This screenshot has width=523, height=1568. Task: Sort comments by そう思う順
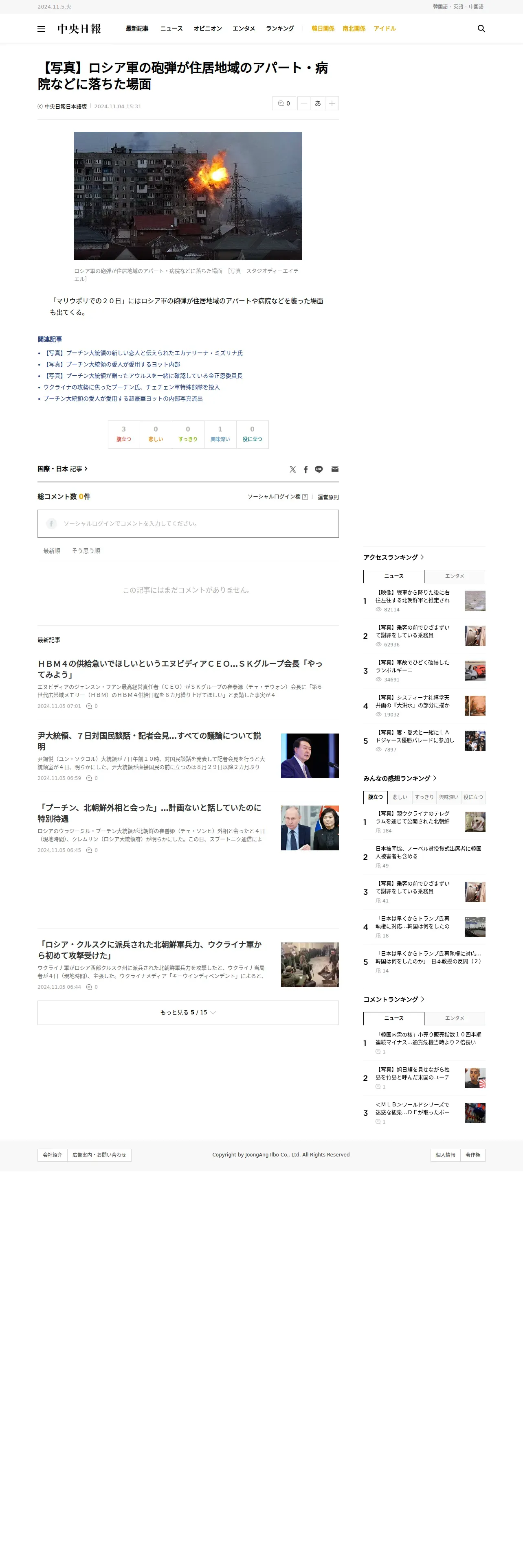point(86,551)
